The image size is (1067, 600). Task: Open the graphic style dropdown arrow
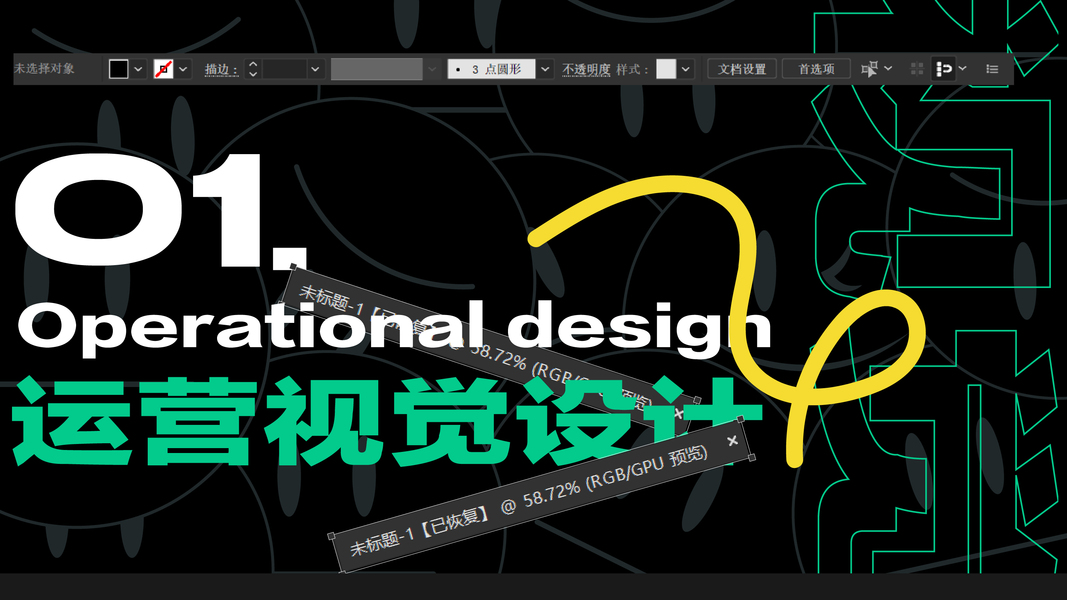[685, 69]
